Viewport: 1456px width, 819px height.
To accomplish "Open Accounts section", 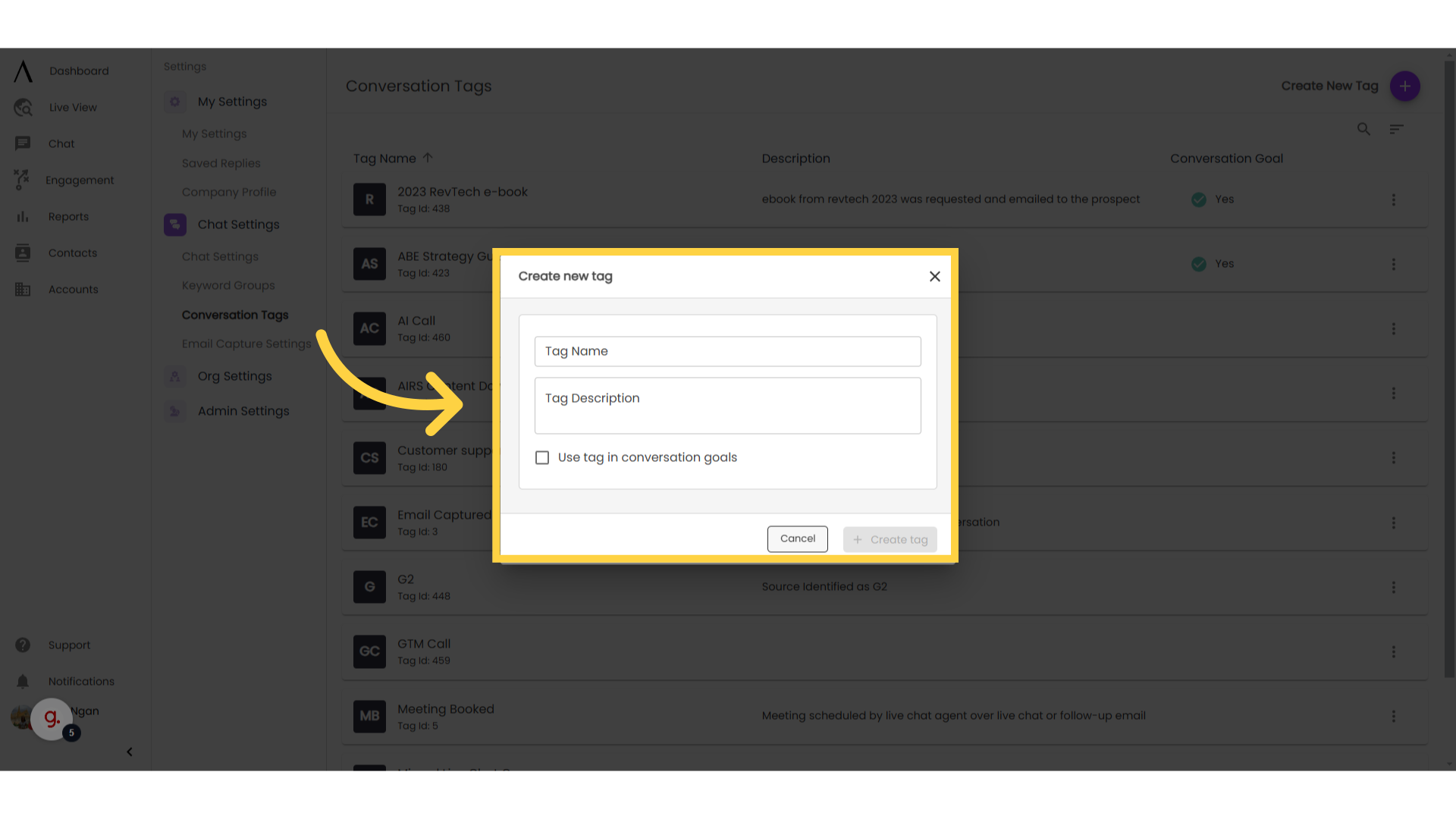I will tap(73, 289).
